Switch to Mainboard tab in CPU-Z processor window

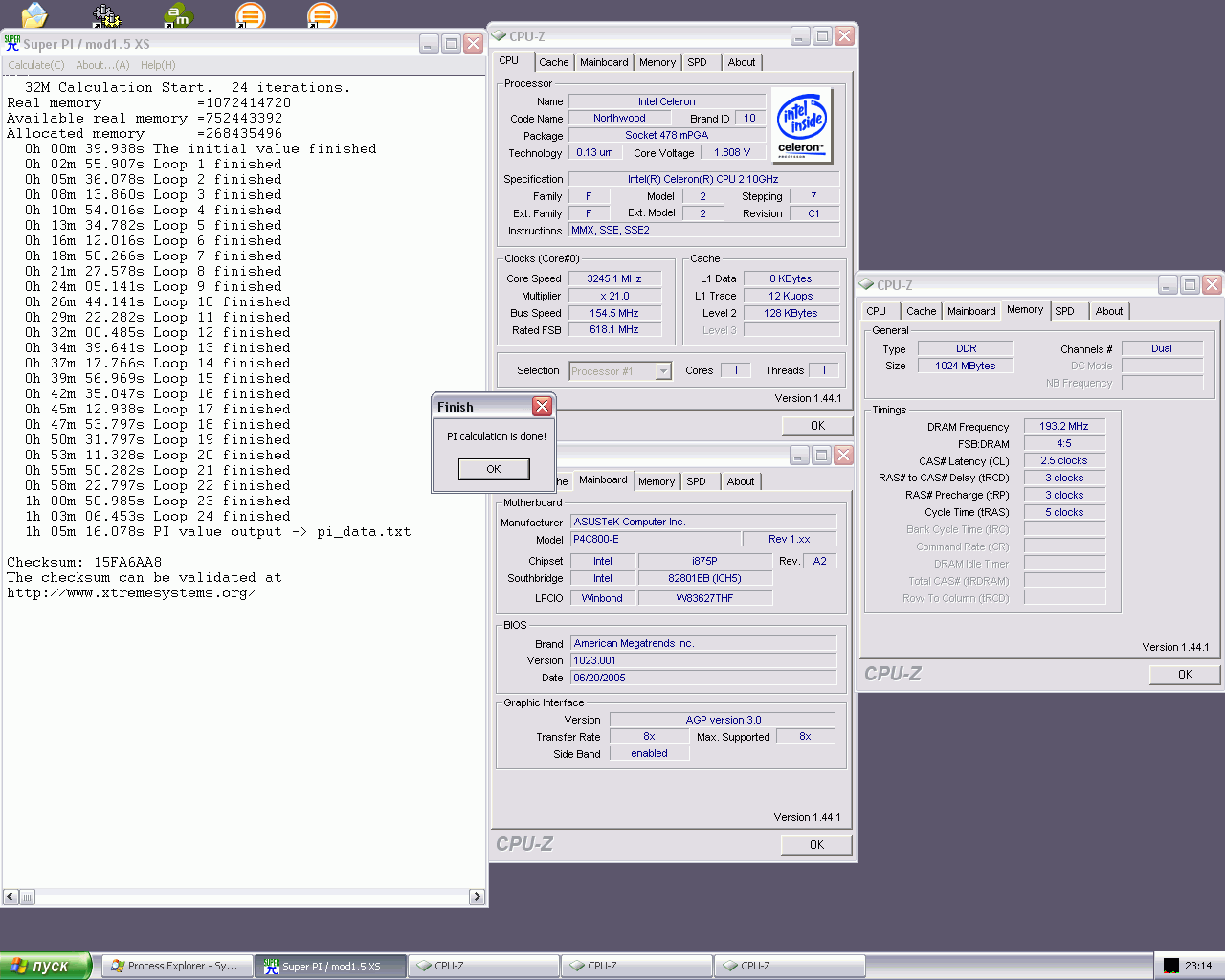click(604, 62)
